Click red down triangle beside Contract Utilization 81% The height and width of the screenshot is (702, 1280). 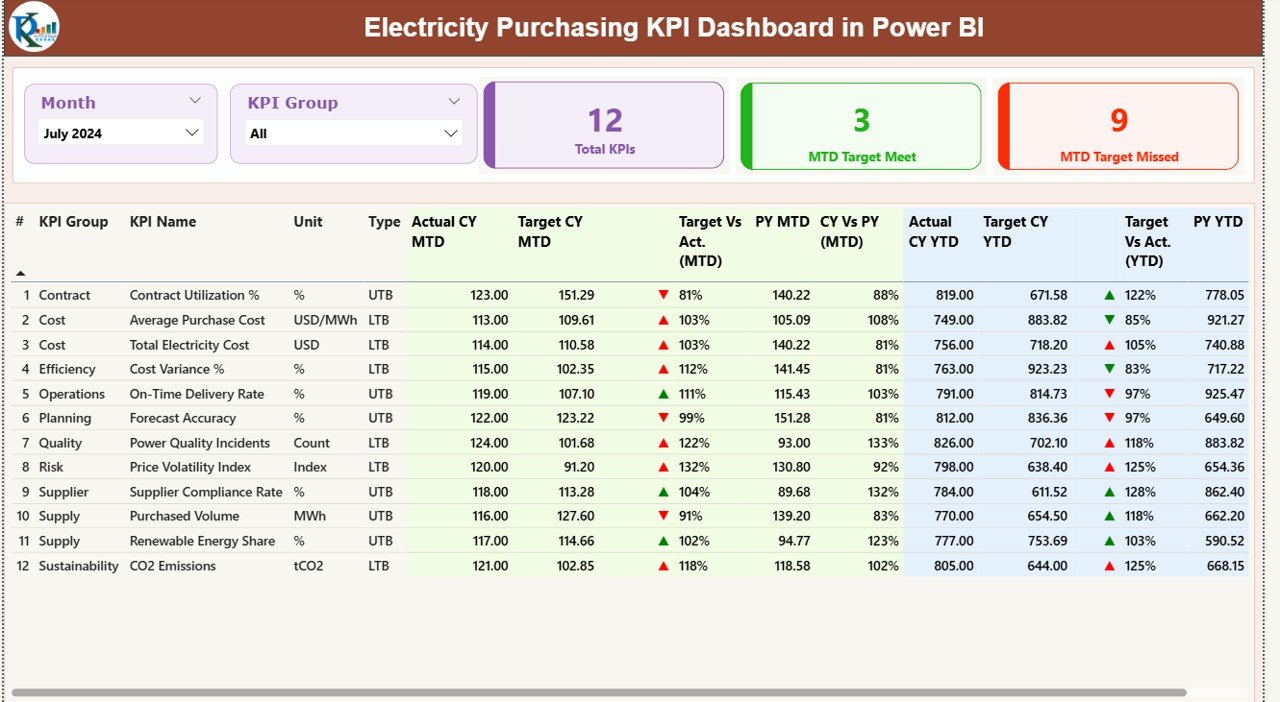[x=662, y=295]
